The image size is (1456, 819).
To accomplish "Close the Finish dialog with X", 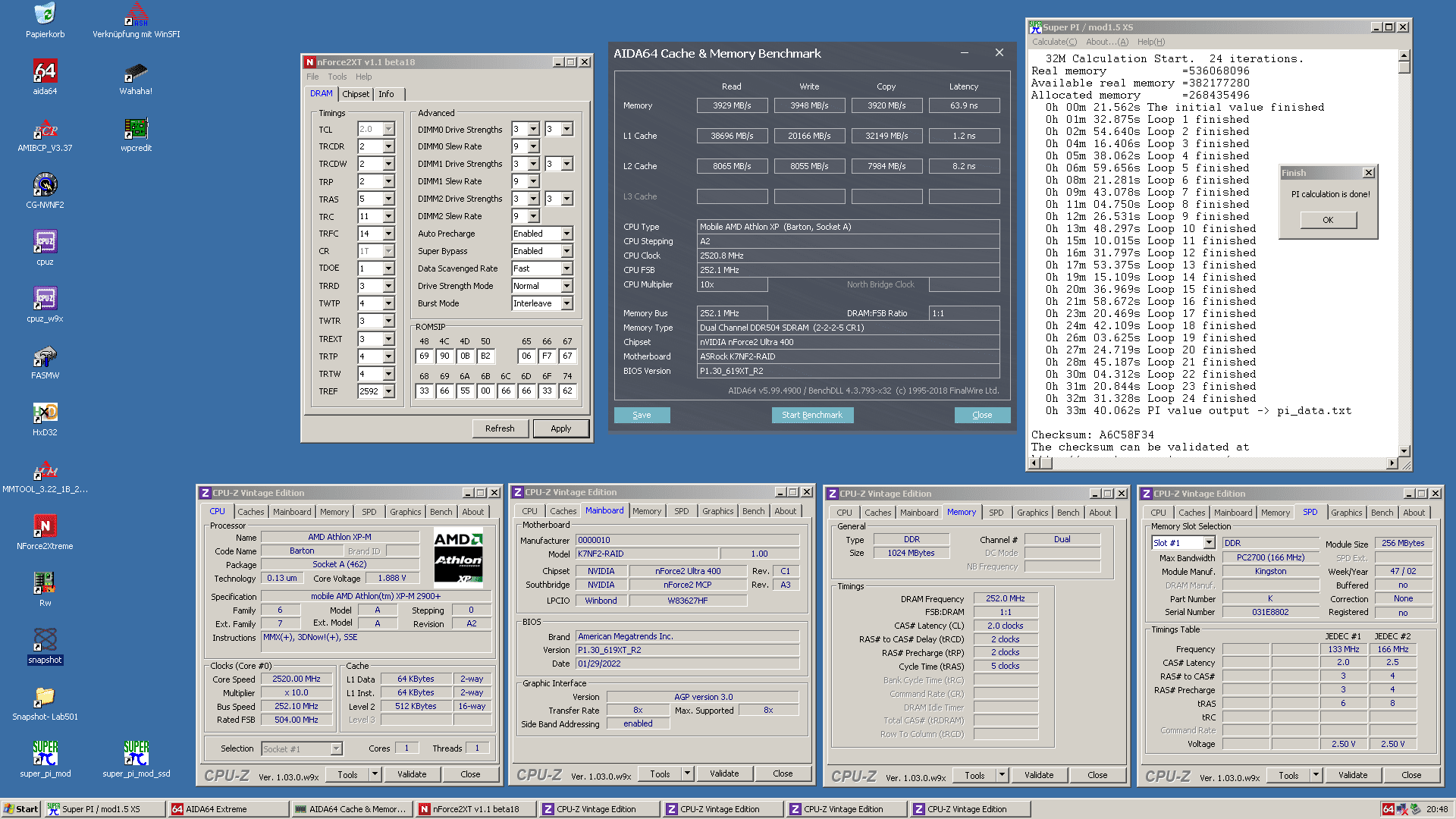I will (1369, 173).
